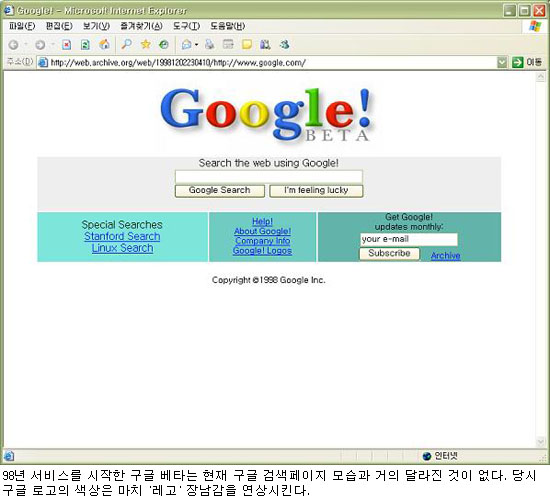
Task: Open the History toolbar icon
Action: [x=164, y=45]
